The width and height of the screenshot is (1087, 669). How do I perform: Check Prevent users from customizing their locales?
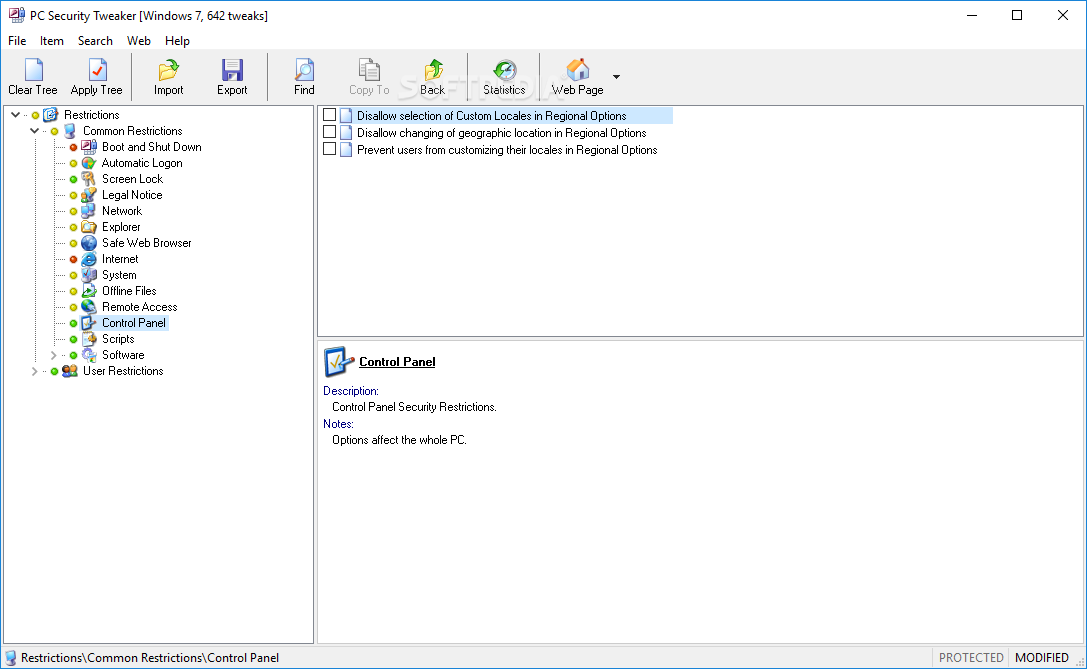click(330, 149)
